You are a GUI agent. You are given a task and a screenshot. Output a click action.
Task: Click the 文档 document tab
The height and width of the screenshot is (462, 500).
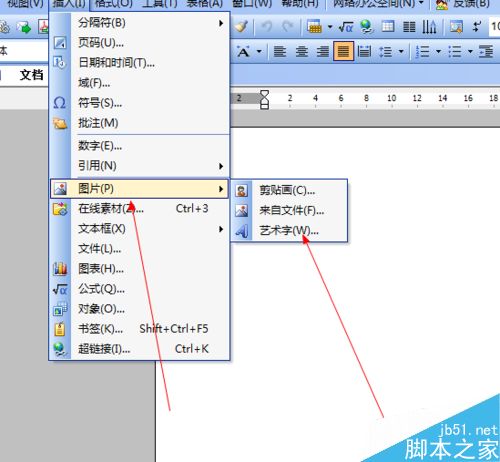tap(31, 75)
